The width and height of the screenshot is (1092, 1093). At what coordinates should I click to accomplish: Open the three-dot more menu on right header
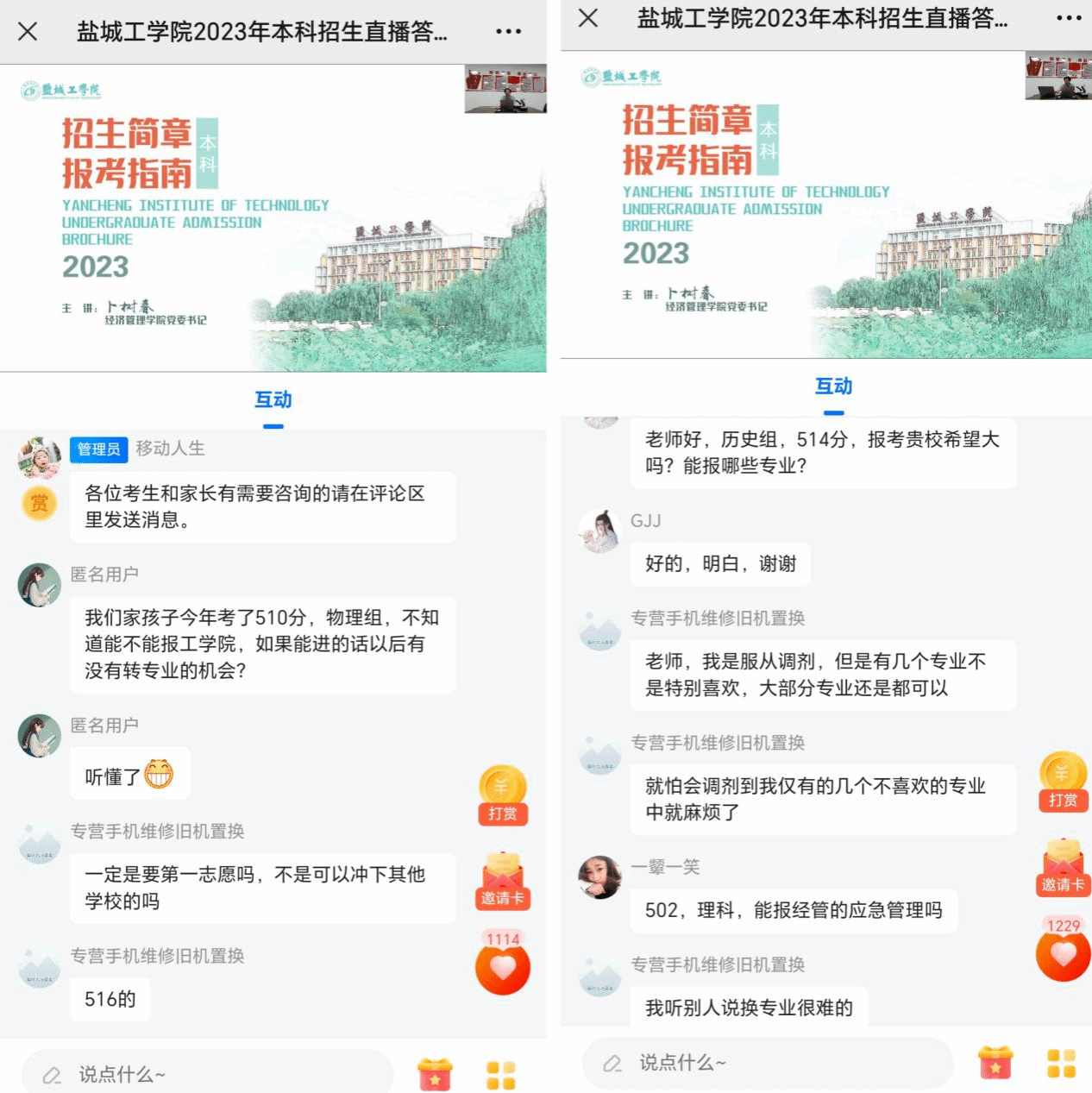point(1069,18)
